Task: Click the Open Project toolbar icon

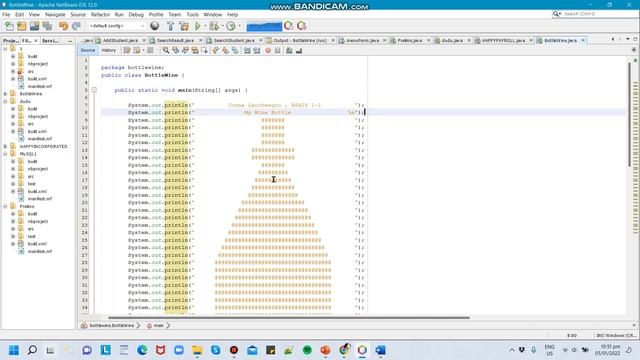Action: pyautogui.click(x=34, y=26)
